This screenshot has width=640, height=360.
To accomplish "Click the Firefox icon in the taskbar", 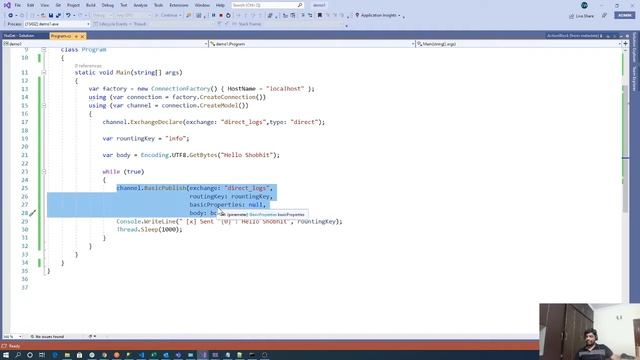I will tap(116, 355).
